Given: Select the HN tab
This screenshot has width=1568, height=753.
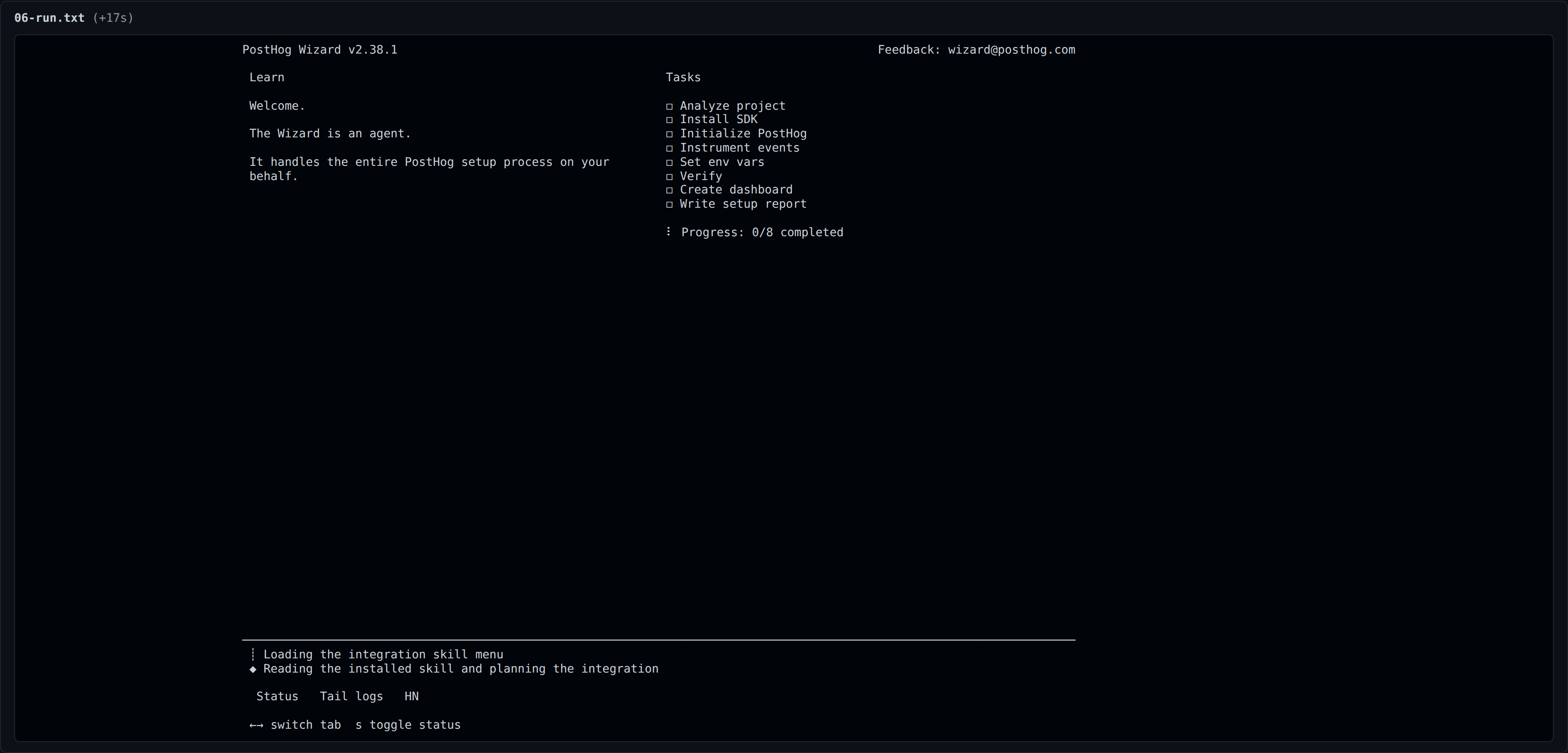Looking at the screenshot, I should point(412,696).
